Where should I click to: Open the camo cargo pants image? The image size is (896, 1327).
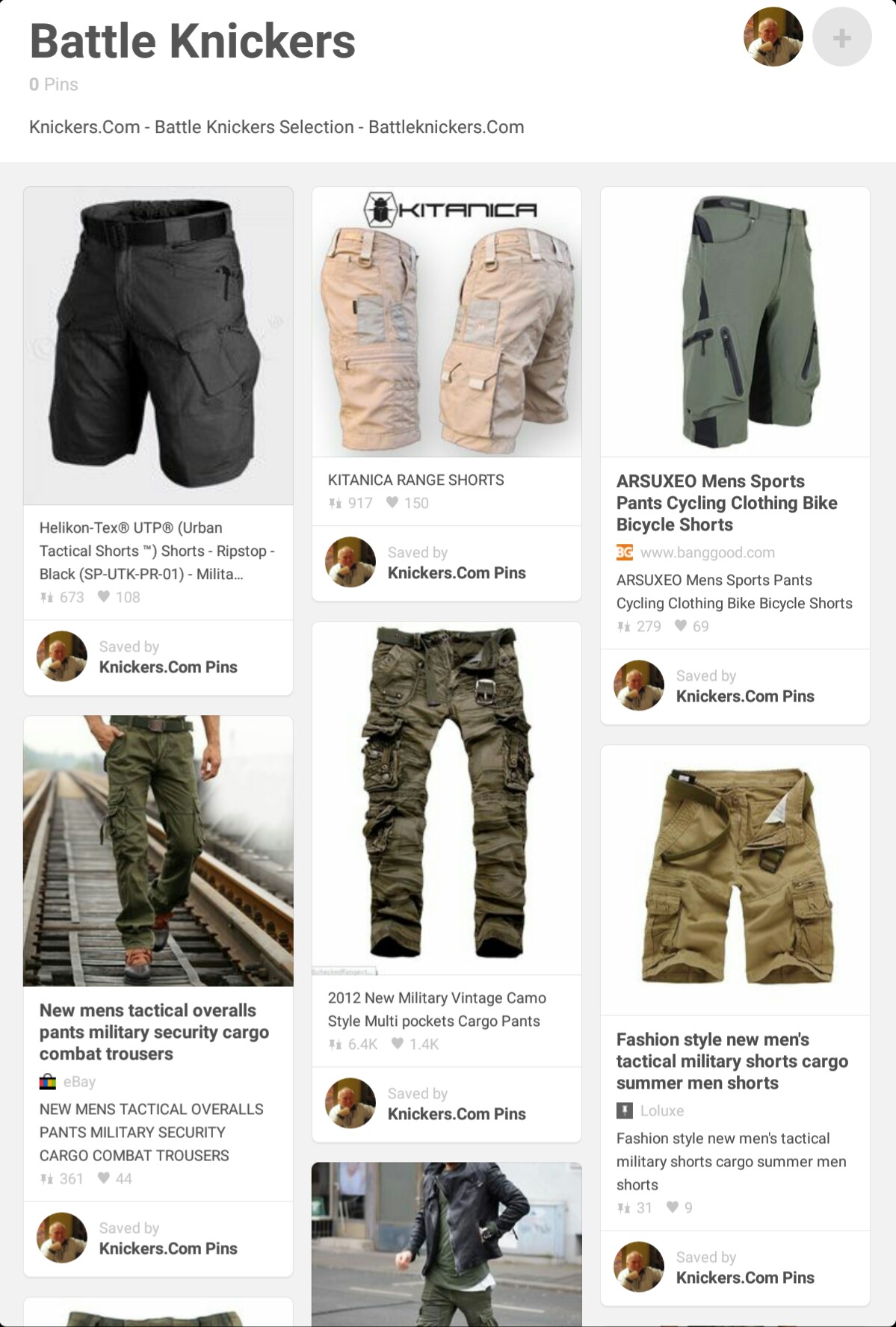point(447,798)
